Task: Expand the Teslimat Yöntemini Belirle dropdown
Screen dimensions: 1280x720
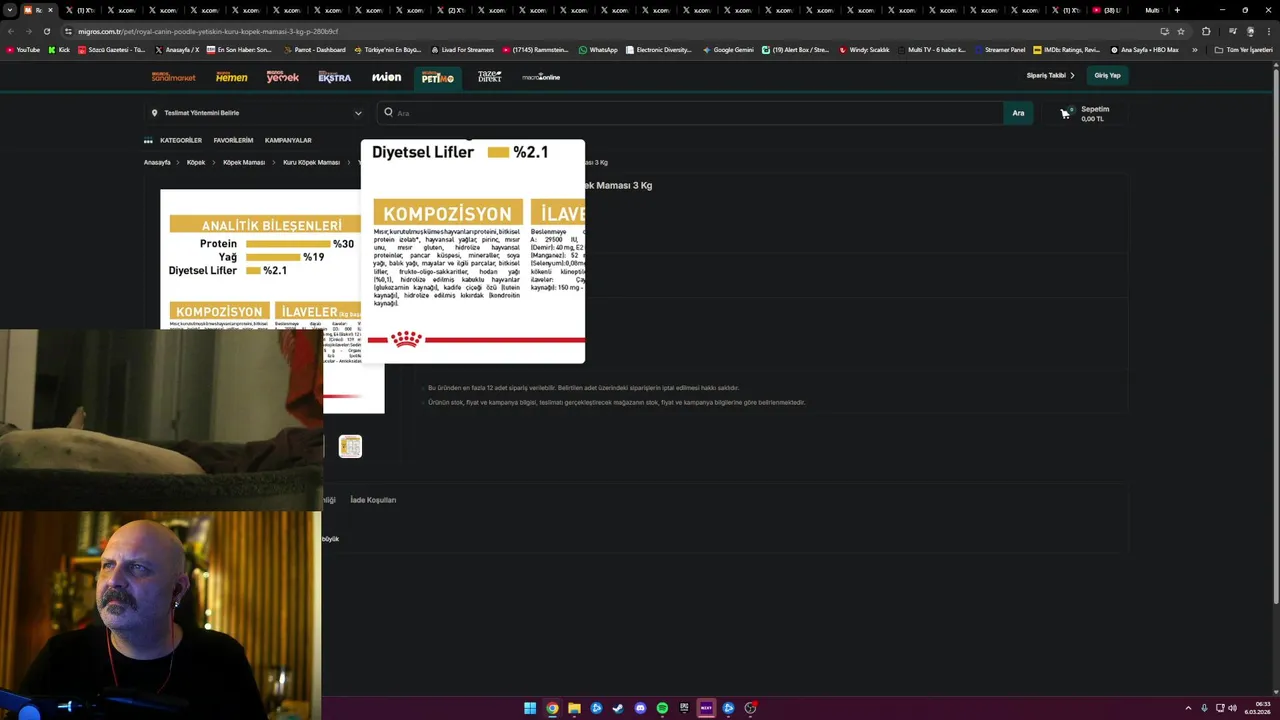Action: click(x=256, y=113)
